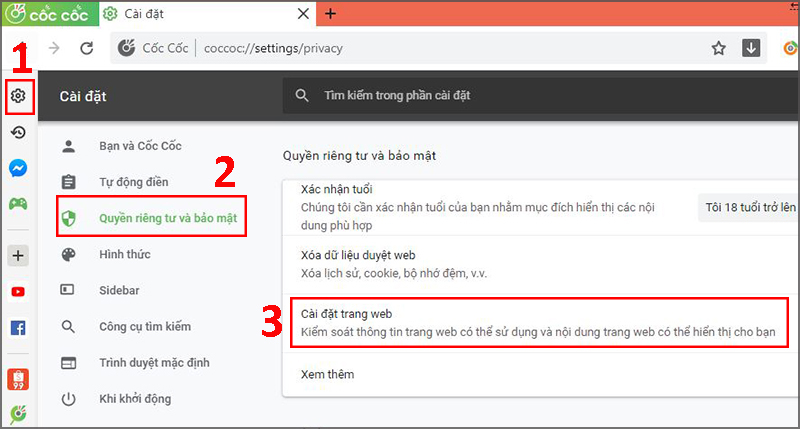
Task: Click the address bar URL coccoc://settings/privacy
Action: (x=273, y=48)
